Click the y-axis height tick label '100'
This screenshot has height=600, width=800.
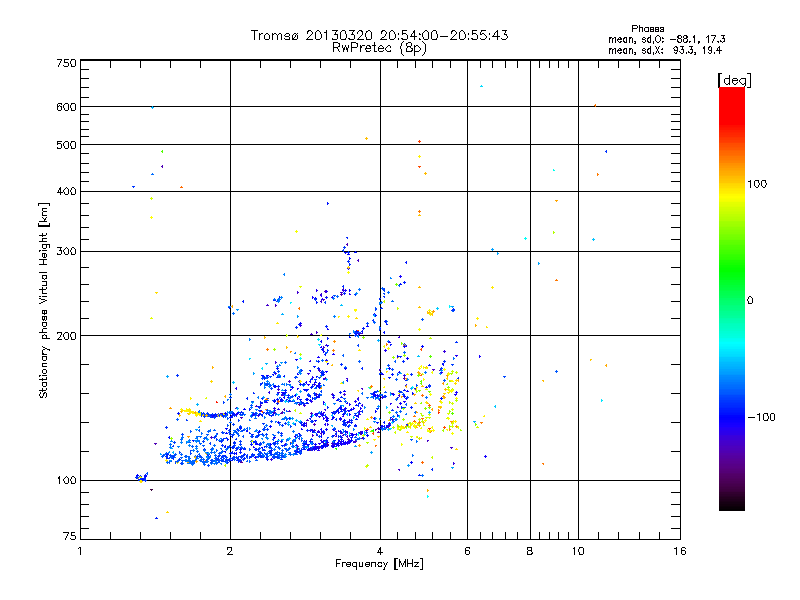click(x=66, y=481)
